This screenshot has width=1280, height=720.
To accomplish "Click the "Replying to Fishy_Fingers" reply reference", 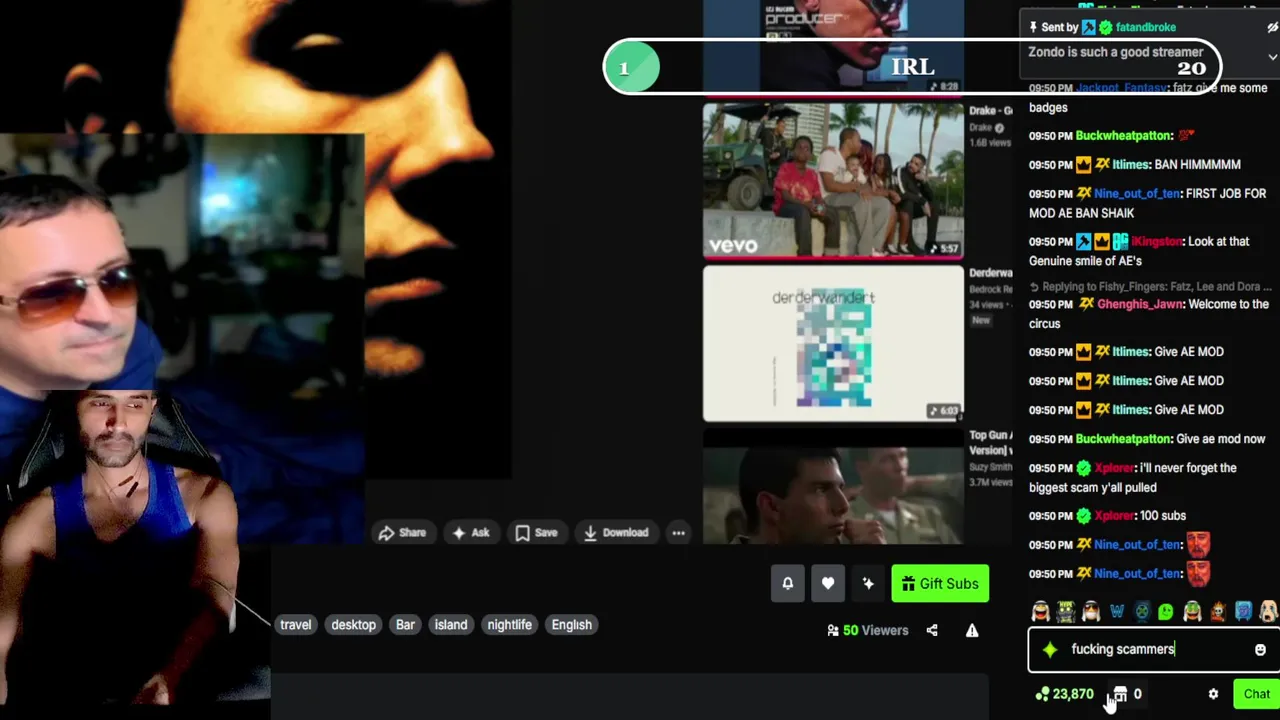I will pyautogui.click(x=1150, y=287).
